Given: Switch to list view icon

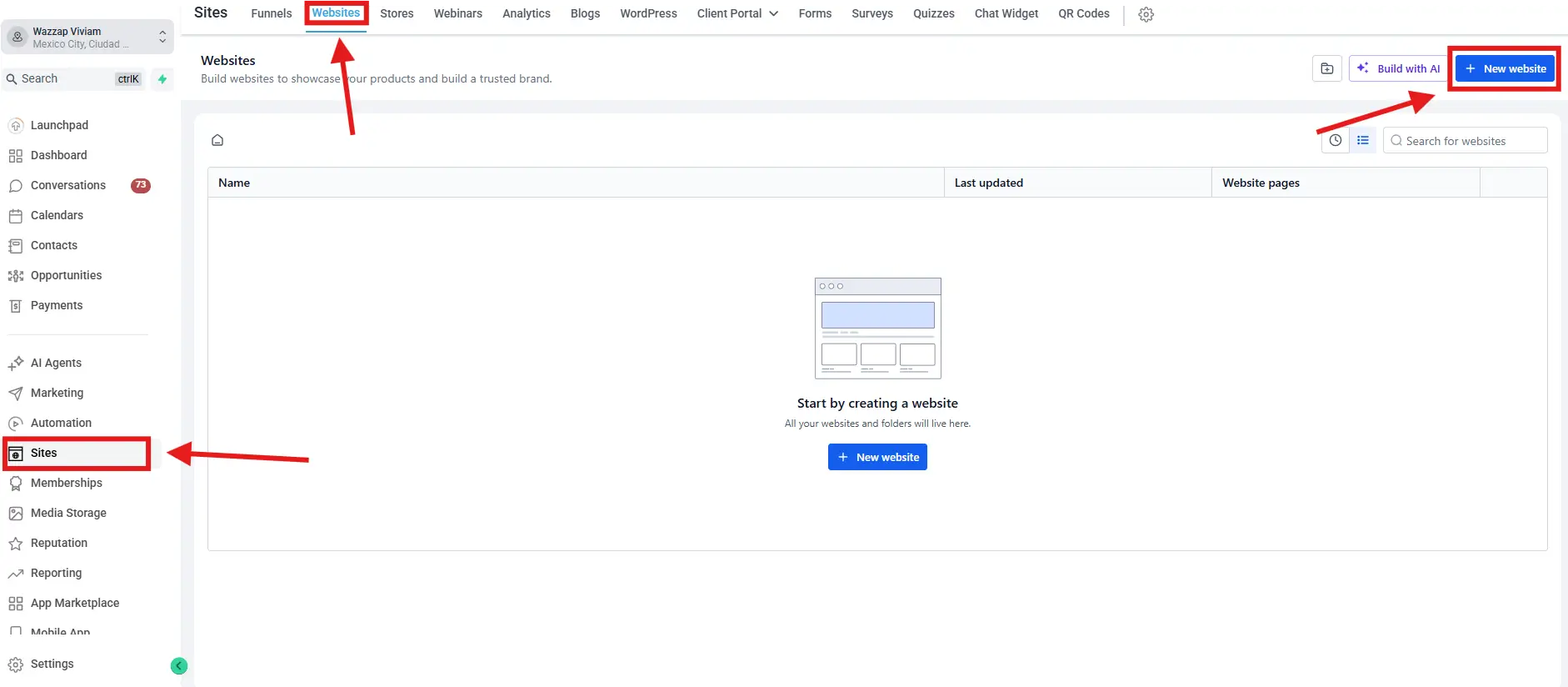Looking at the screenshot, I should pos(1362,140).
